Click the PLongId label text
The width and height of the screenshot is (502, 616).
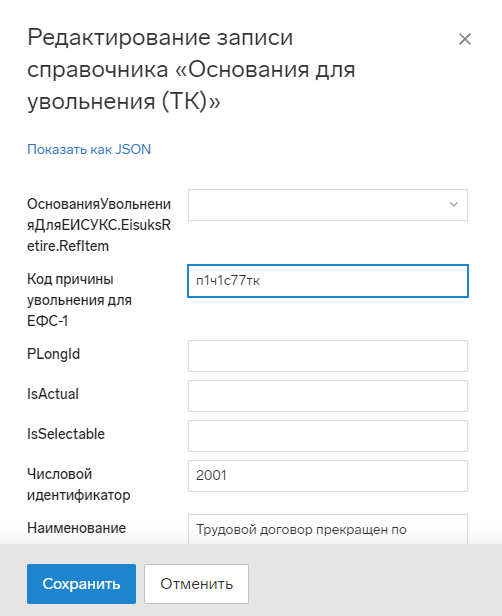coord(53,354)
